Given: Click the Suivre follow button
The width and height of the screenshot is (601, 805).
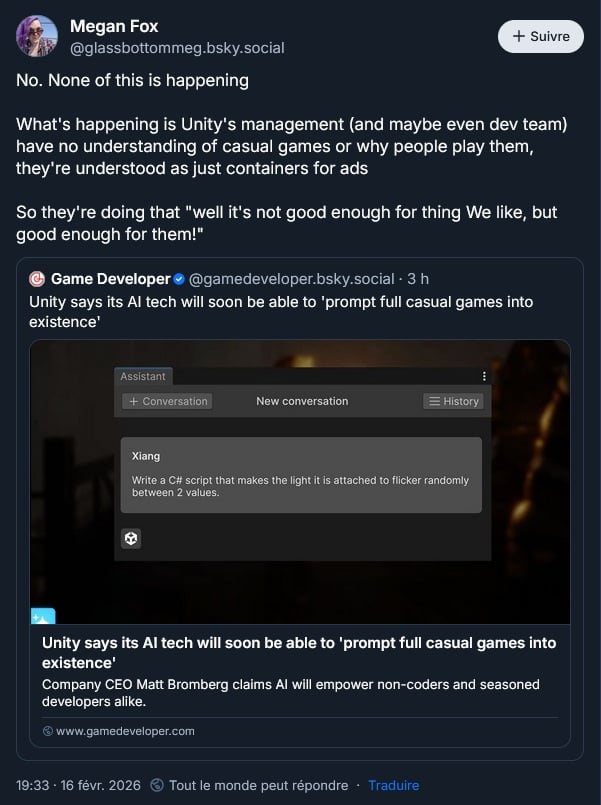Looking at the screenshot, I should coord(540,36).
